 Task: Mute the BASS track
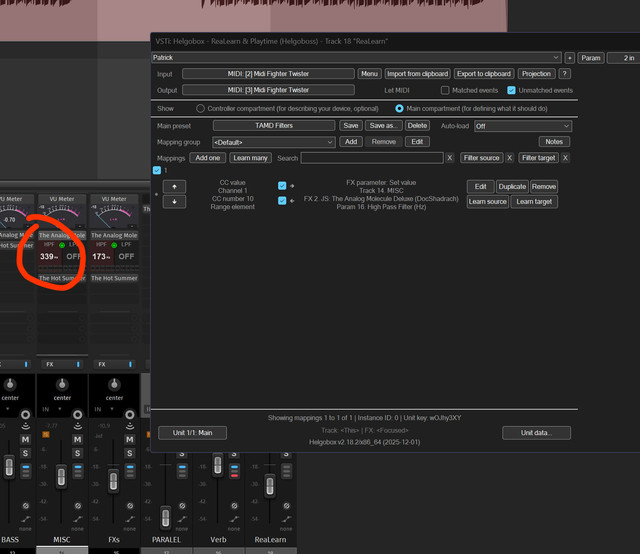25,439
